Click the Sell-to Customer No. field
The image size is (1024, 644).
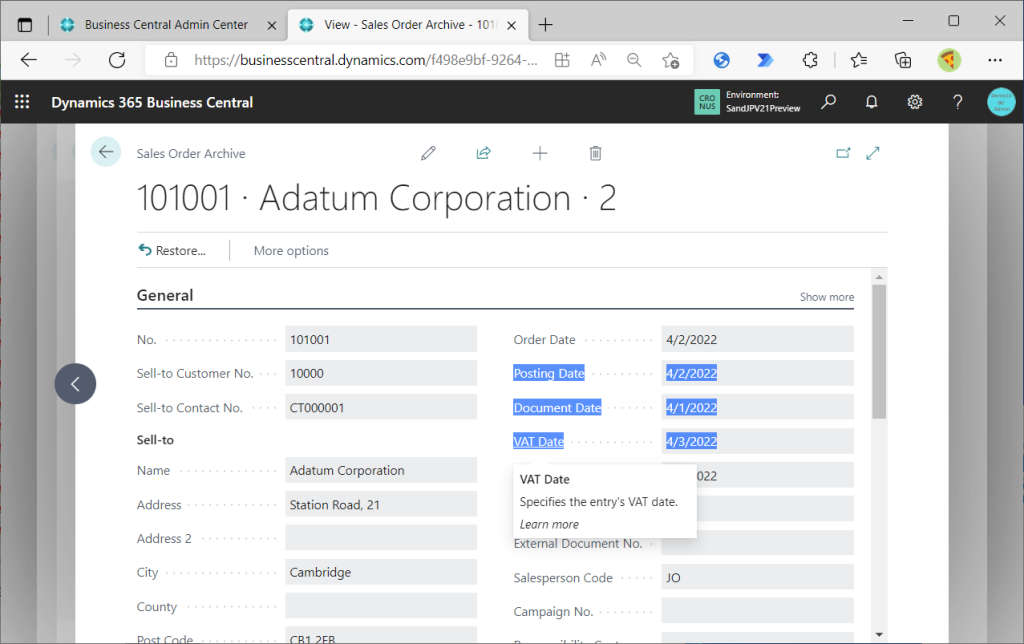[381, 374]
